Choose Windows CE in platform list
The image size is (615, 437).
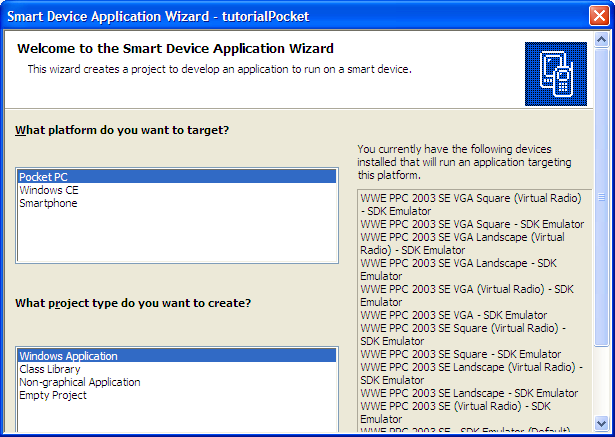tap(48, 190)
